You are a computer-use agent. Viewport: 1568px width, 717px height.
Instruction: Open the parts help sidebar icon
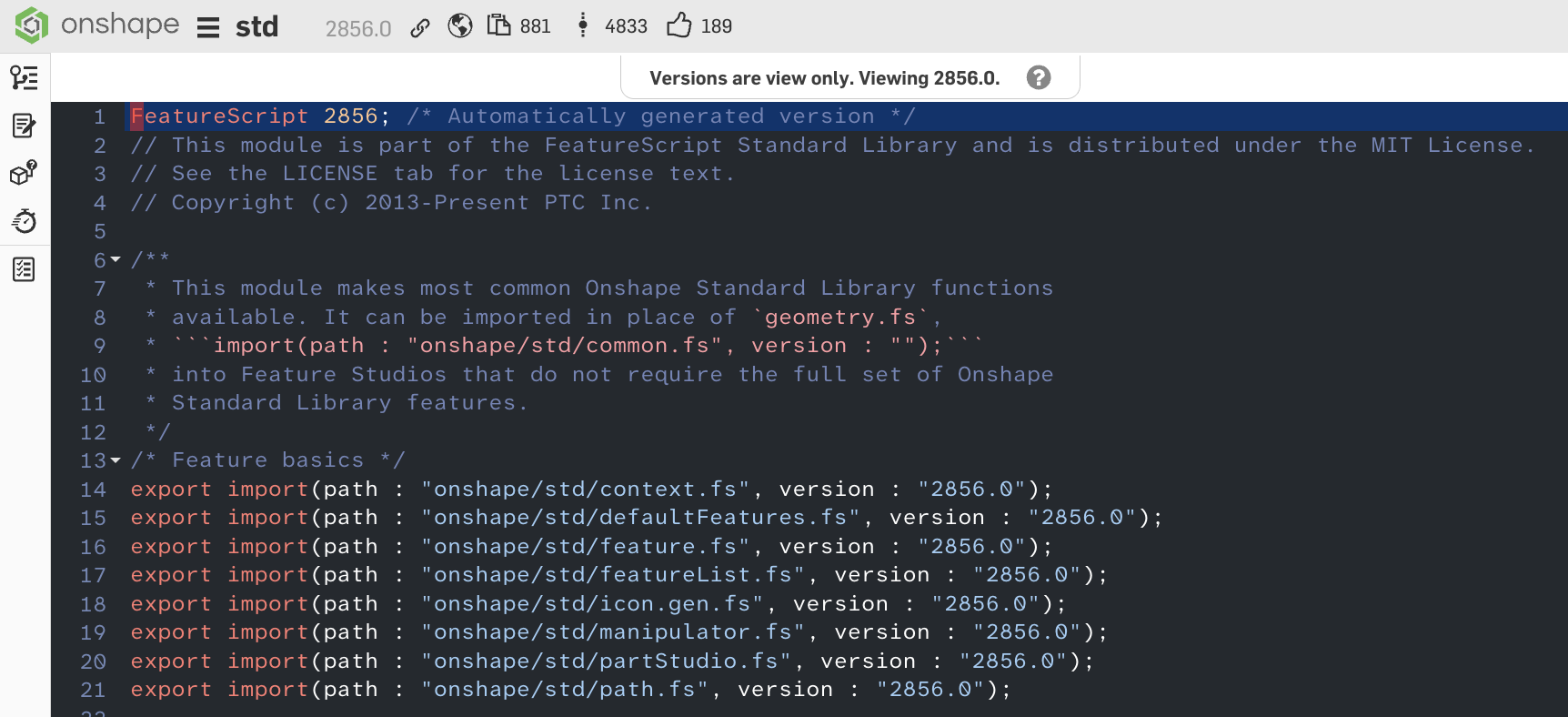tap(25, 173)
